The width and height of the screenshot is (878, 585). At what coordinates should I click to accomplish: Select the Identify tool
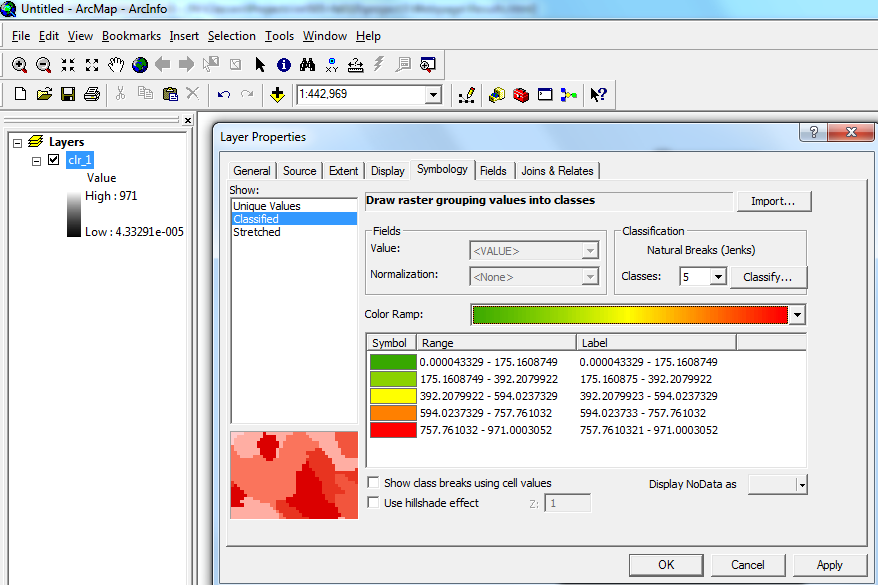coord(284,65)
